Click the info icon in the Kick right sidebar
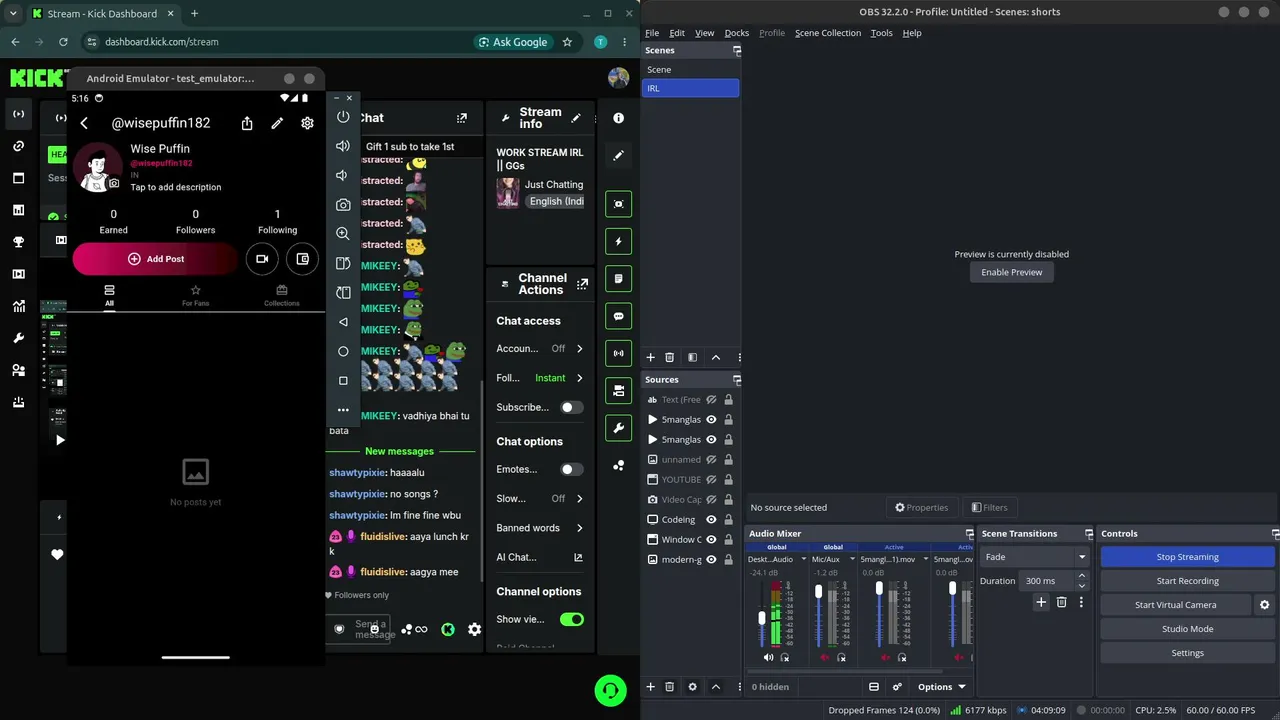Viewport: 1280px width, 720px height. pos(618,118)
